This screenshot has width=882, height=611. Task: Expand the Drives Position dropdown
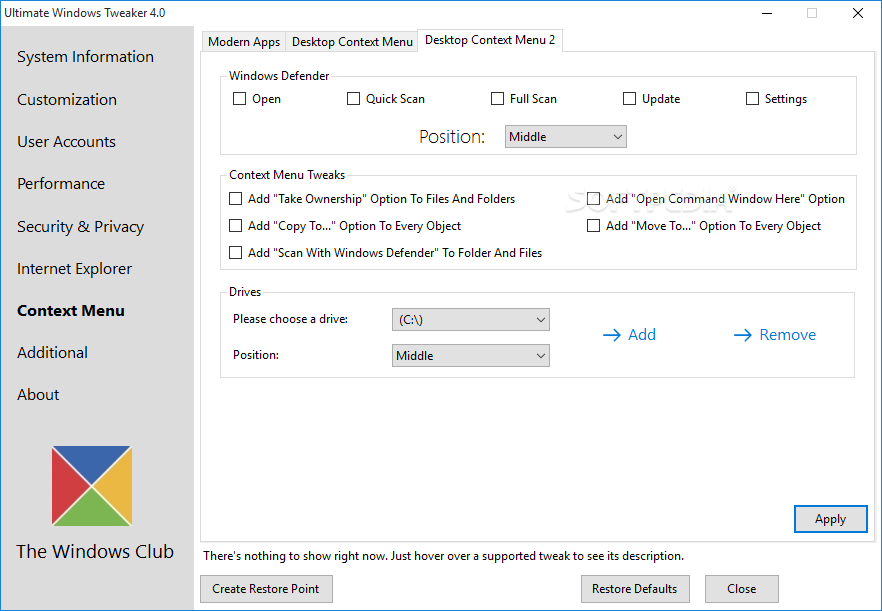(471, 356)
